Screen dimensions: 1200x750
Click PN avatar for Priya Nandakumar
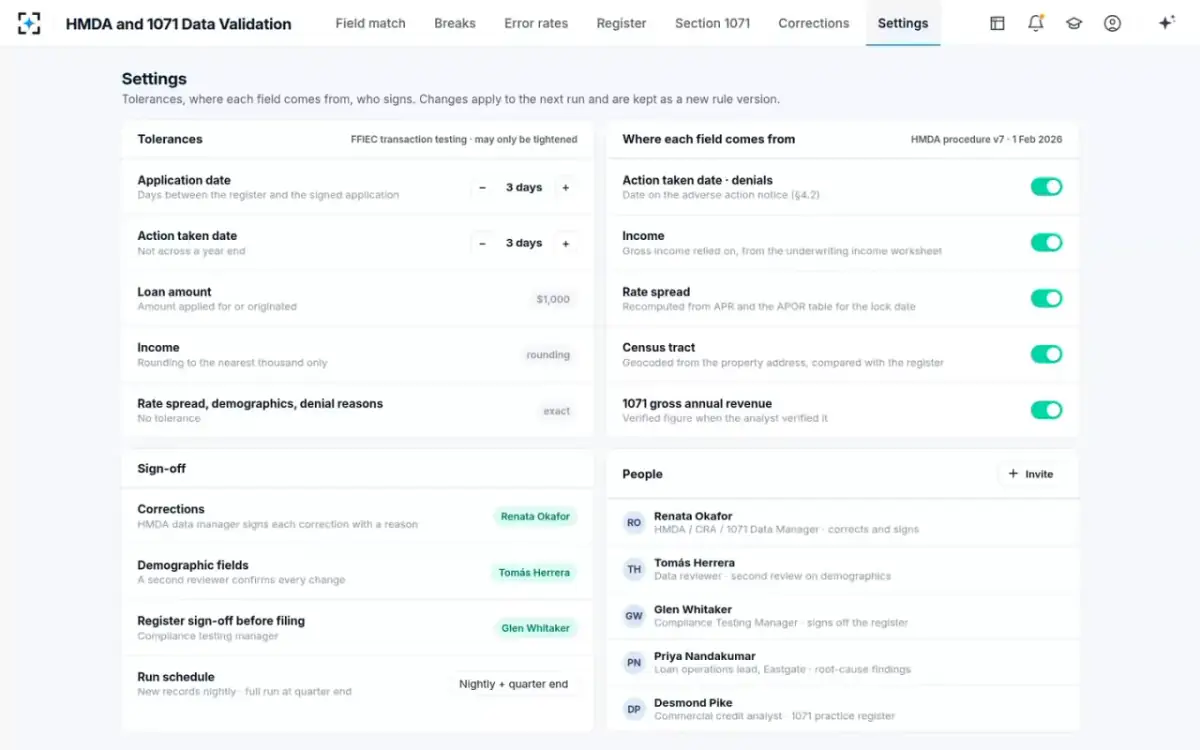coord(634,663)
